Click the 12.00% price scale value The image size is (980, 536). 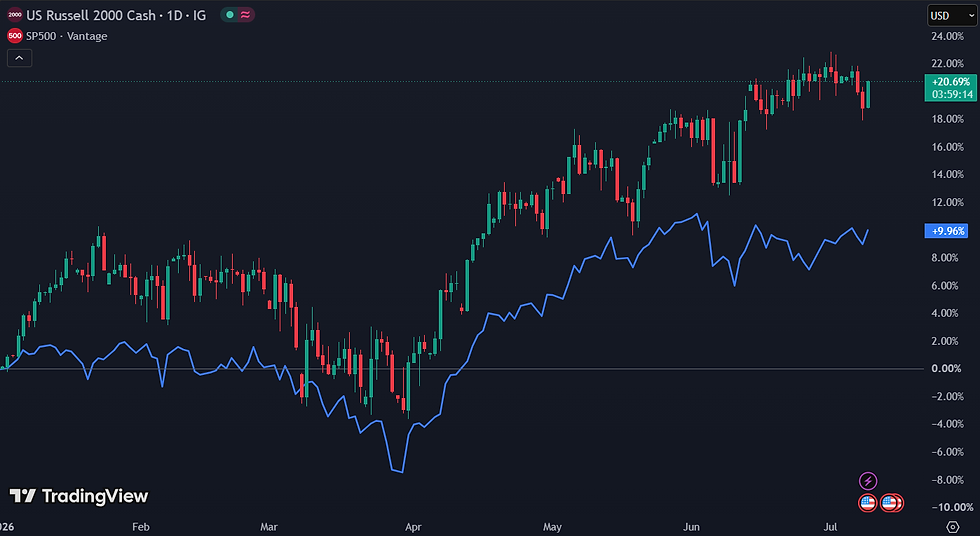click(948, 202)
